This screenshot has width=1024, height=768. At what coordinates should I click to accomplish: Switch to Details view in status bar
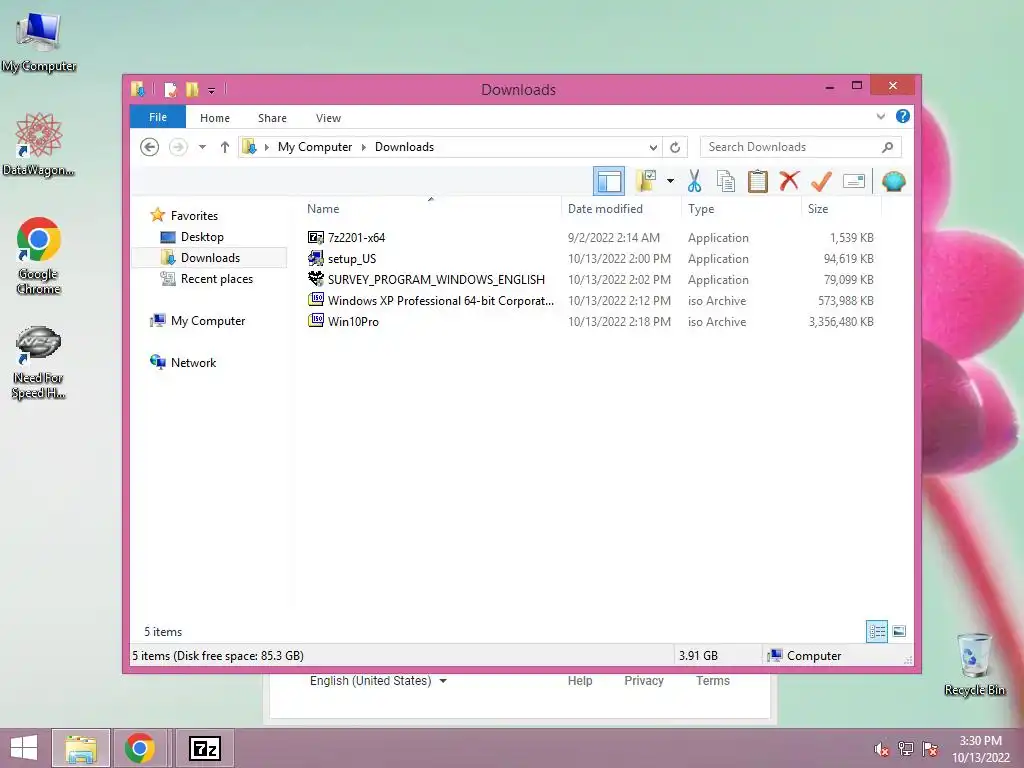coord(876,631)
